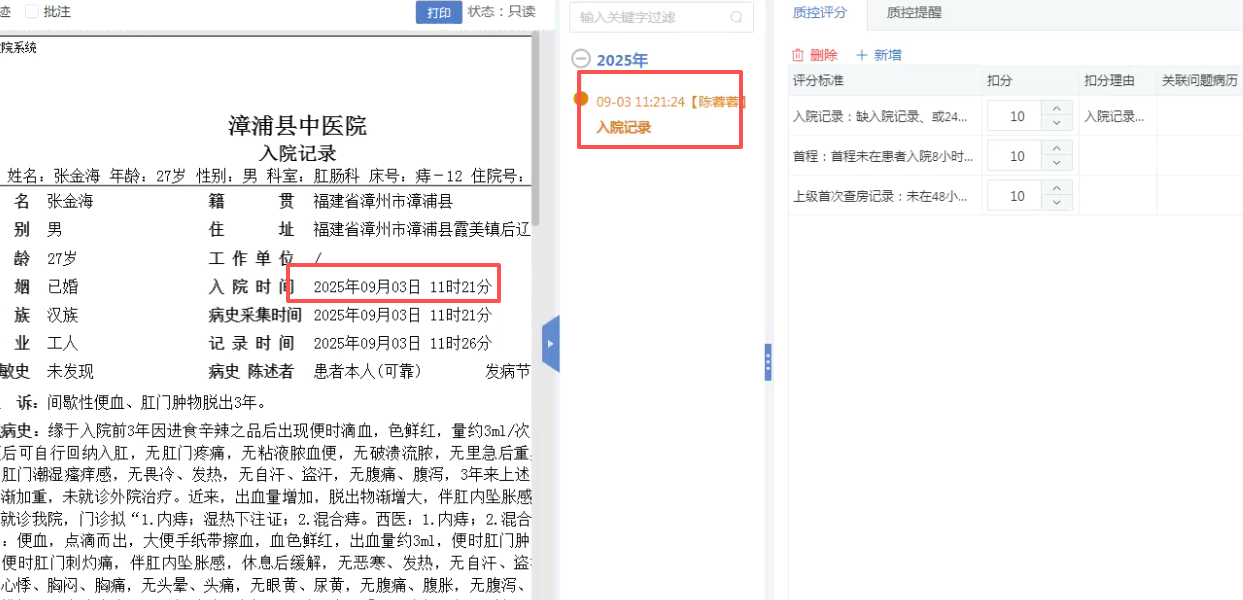The height and width of the screenshot is (600, 1243).
Task: Decrease the 扣分 score in the 入院记录 row
Action: point(1057,123)
